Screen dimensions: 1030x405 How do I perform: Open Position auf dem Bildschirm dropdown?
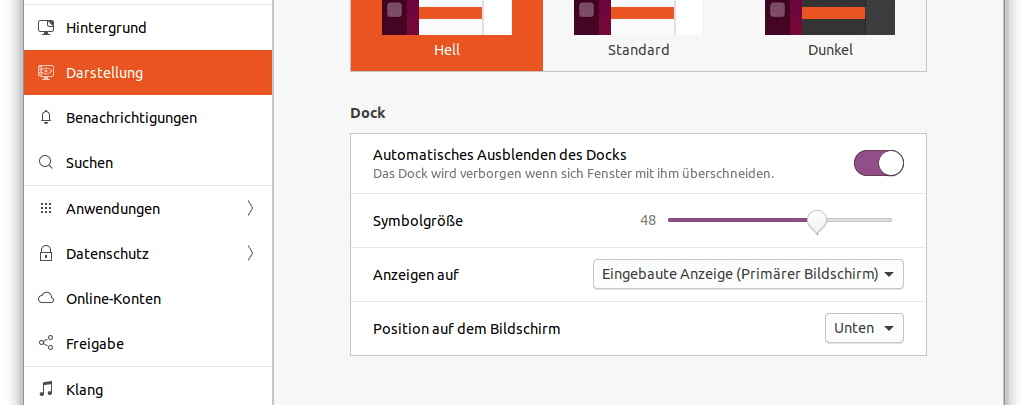(864, 328)
